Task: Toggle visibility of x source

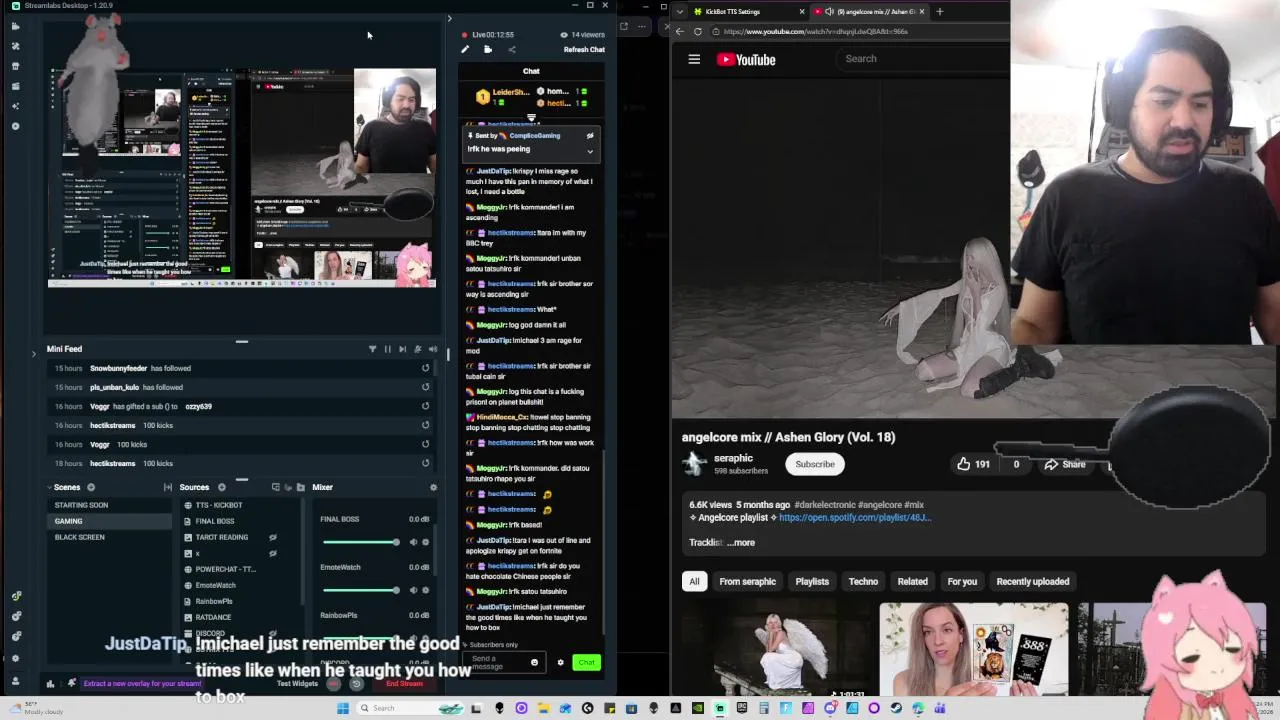Action: (x=272, y=553)
